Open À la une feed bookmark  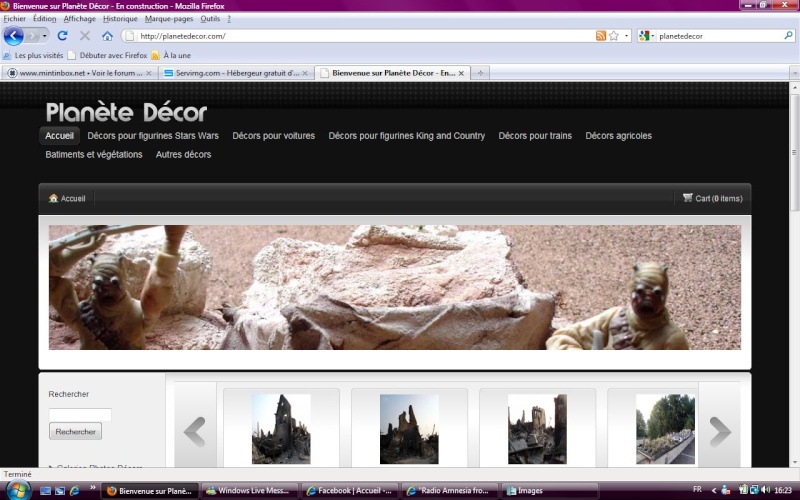[x=171, y=55]
